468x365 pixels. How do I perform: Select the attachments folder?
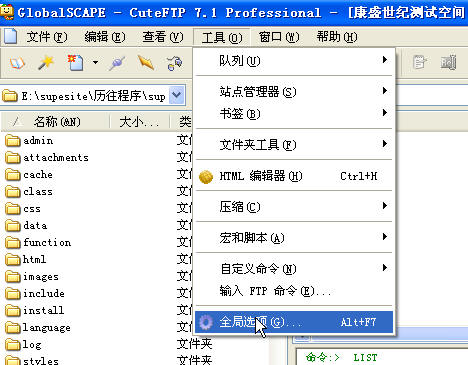point(47,157)
